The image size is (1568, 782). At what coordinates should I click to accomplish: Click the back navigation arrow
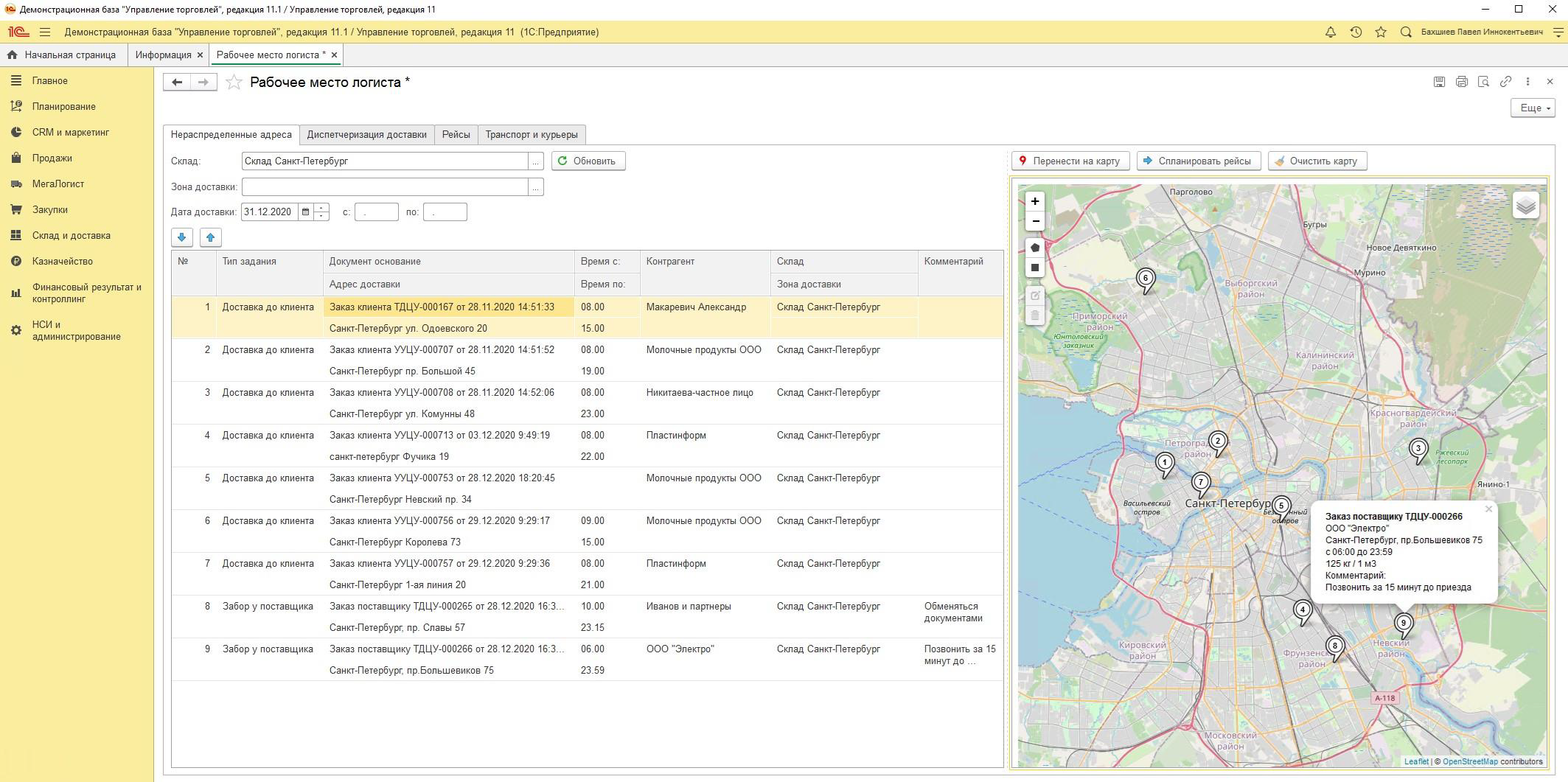coord(177,83)
